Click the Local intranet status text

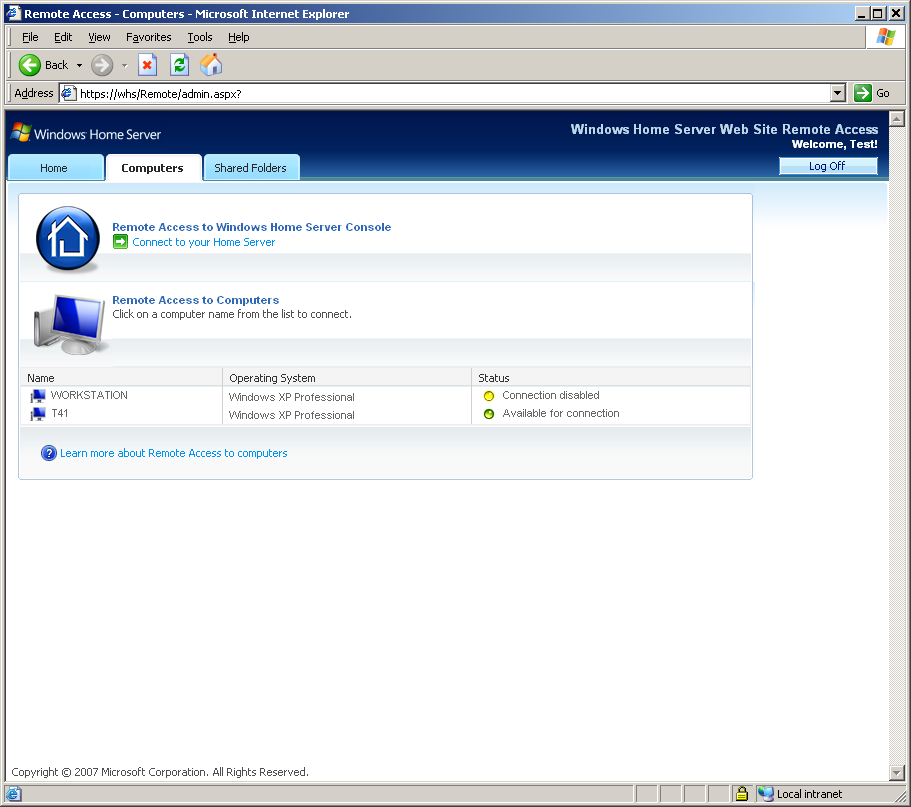(x=809, y=794)
